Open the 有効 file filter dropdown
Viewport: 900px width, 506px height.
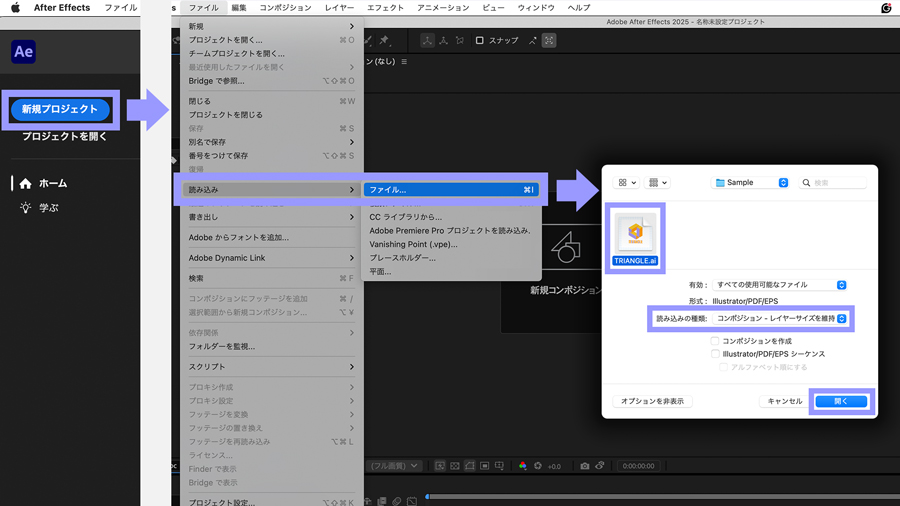(779, 285)
